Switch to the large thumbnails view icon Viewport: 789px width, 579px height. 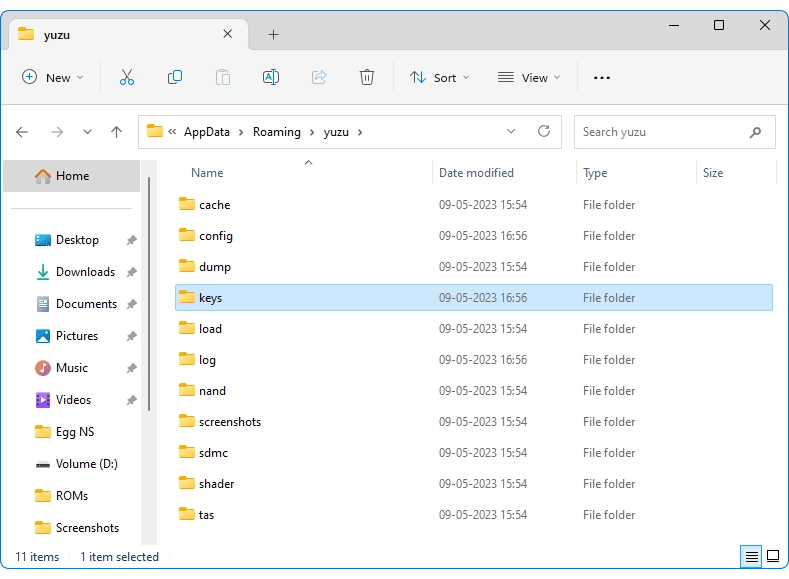tap(773, 556)
